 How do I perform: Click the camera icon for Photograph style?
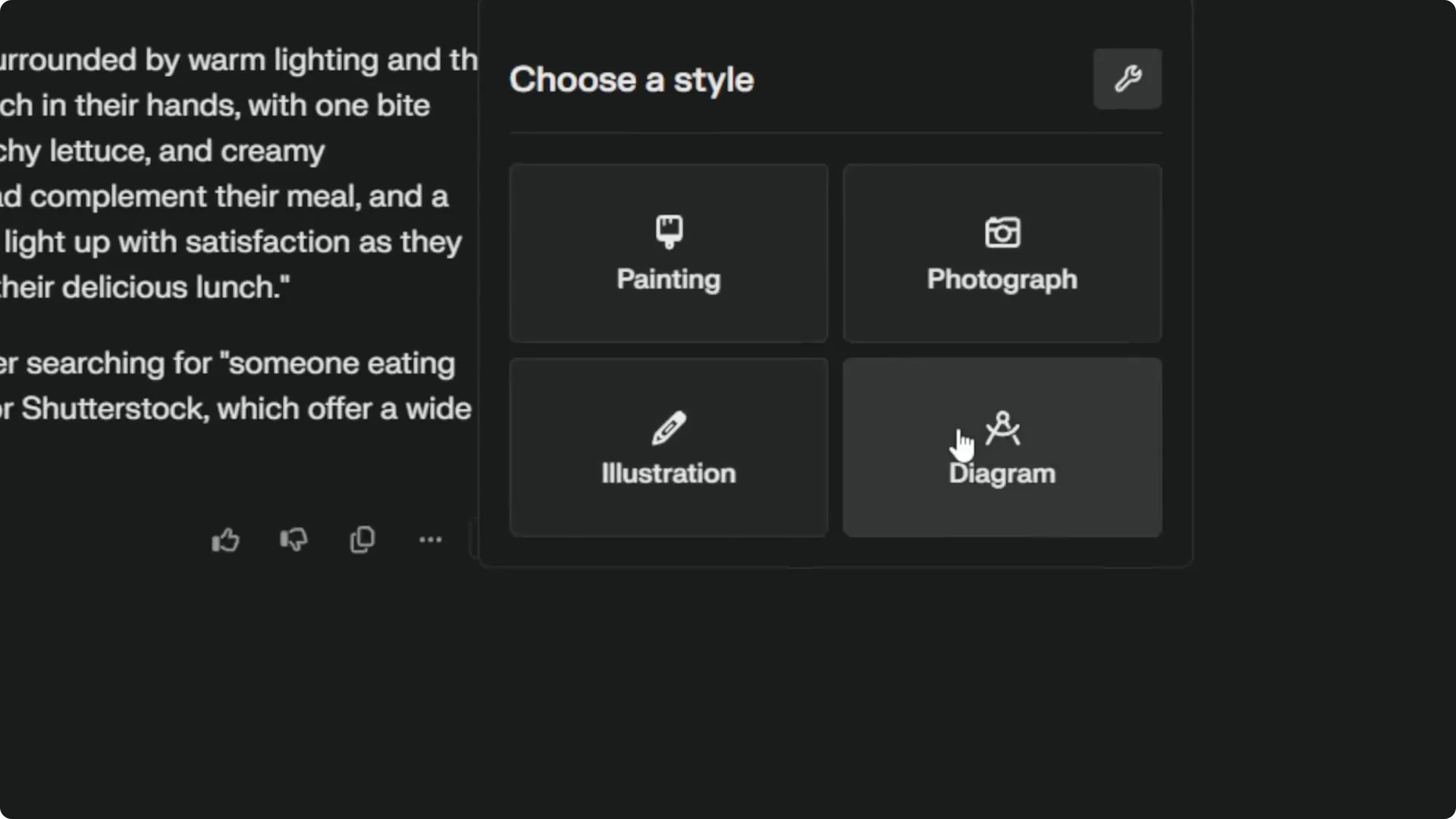pyautogui.click(x=1002, y=233)
